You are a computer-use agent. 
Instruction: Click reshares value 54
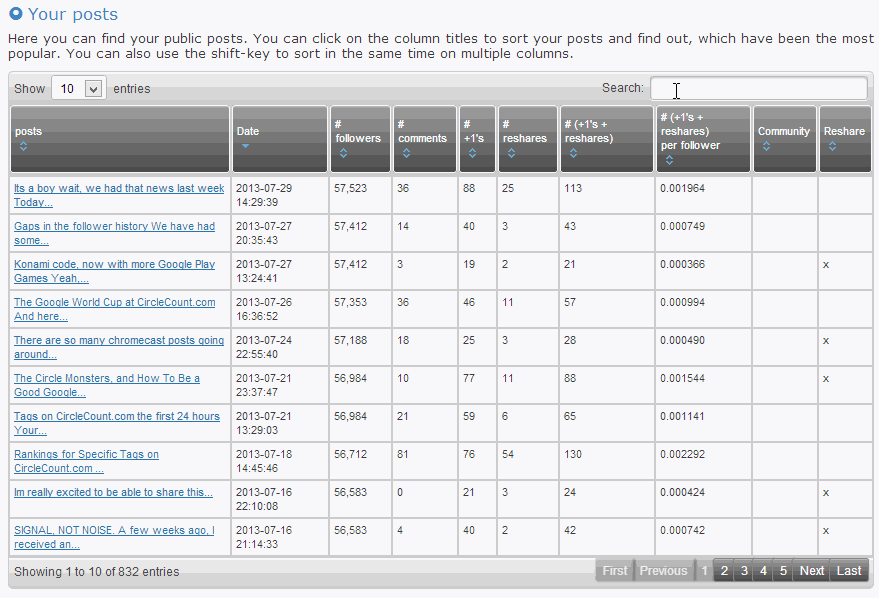click(x=508, y=455)
